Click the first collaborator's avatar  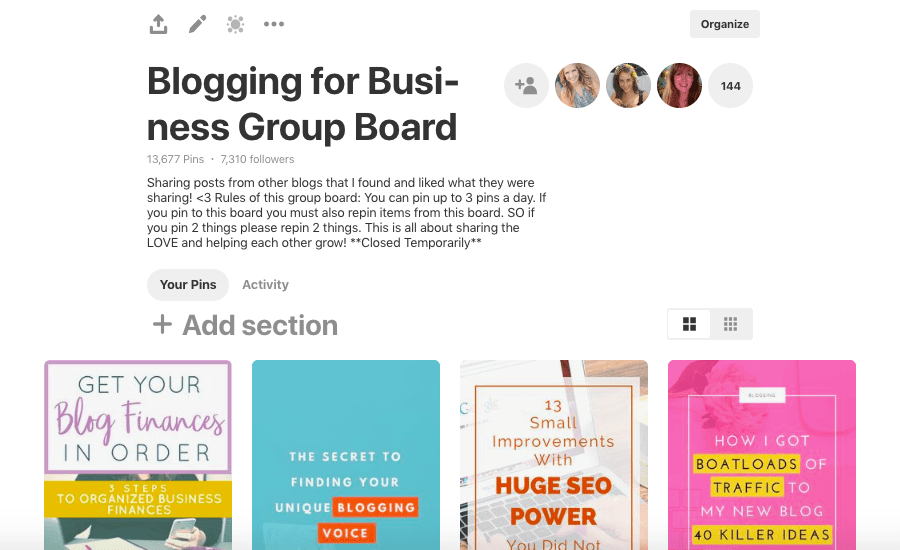pos(577,86)
